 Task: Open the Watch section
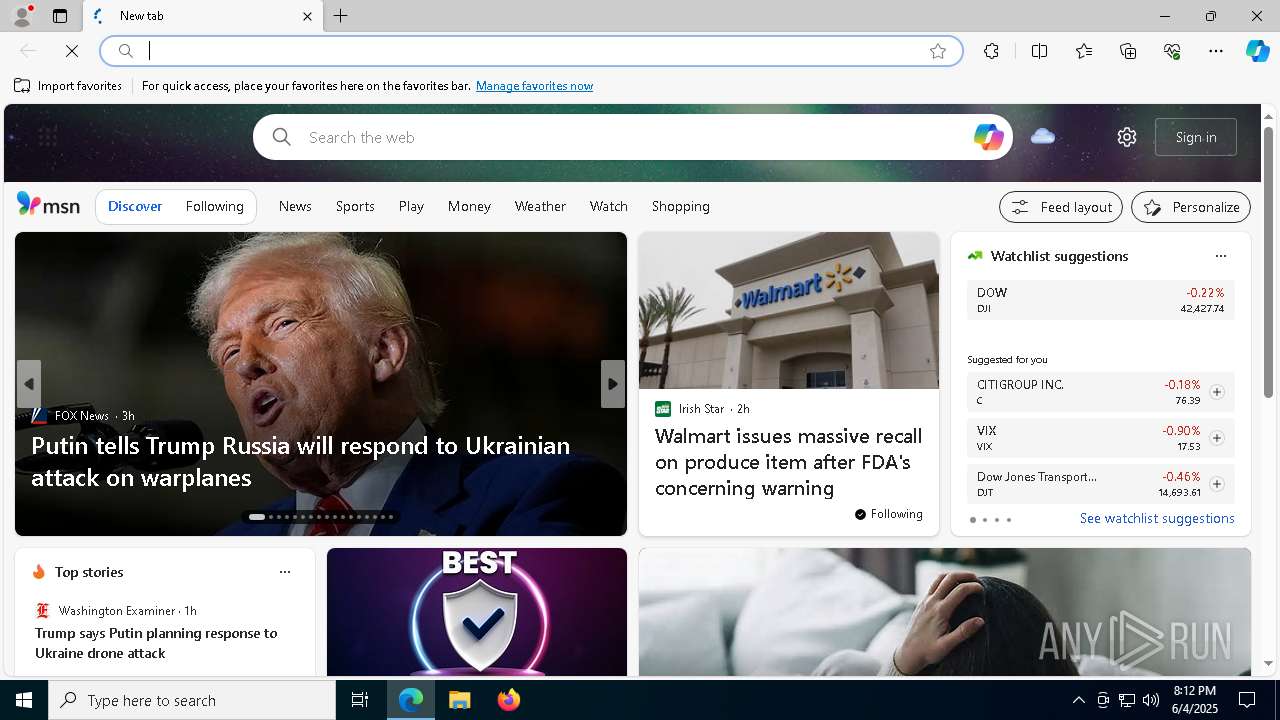[x=608, y=206]
